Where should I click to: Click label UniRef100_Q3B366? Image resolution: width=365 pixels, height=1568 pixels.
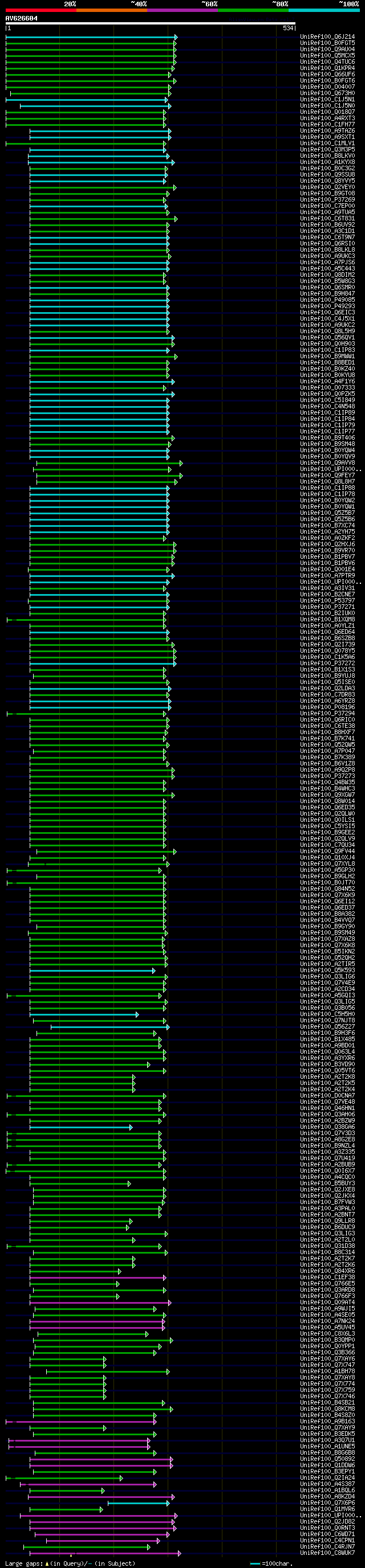click(x=327, y=1353)
